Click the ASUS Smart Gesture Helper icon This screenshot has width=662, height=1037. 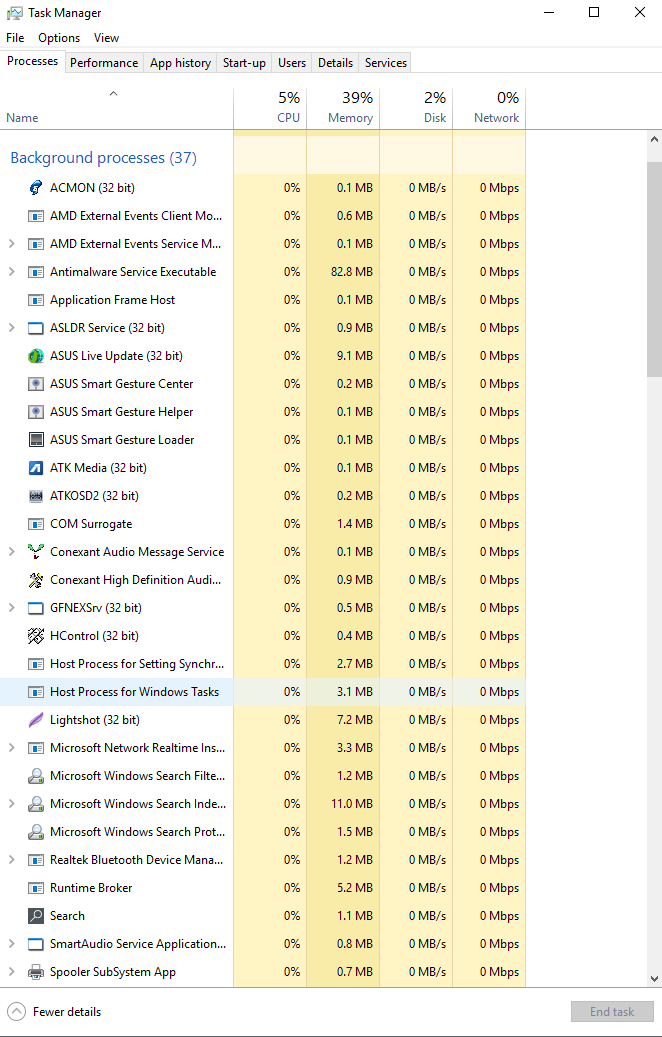[36, 411]
